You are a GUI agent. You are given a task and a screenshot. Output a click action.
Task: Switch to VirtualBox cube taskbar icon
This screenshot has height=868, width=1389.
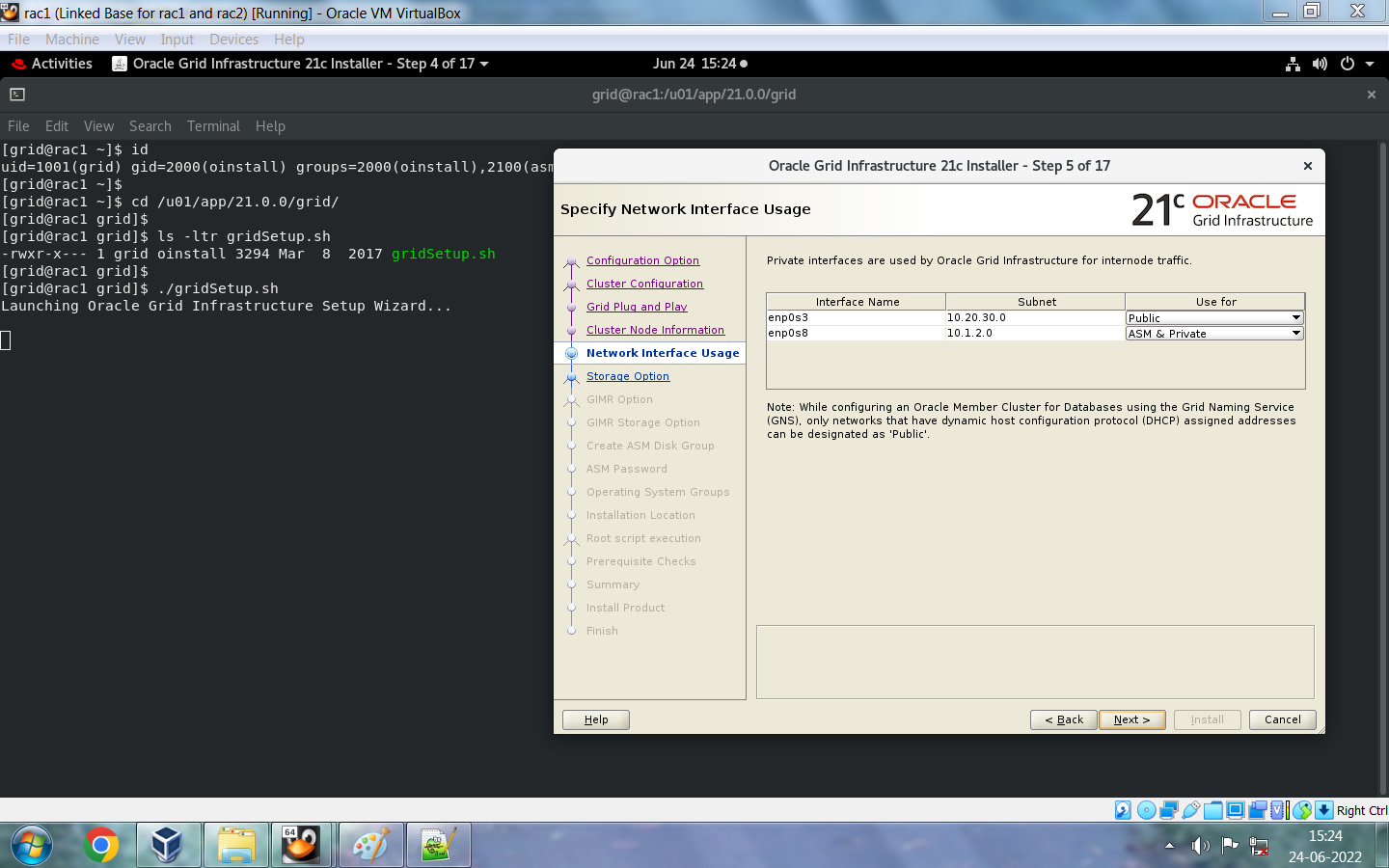pos(168,846)
